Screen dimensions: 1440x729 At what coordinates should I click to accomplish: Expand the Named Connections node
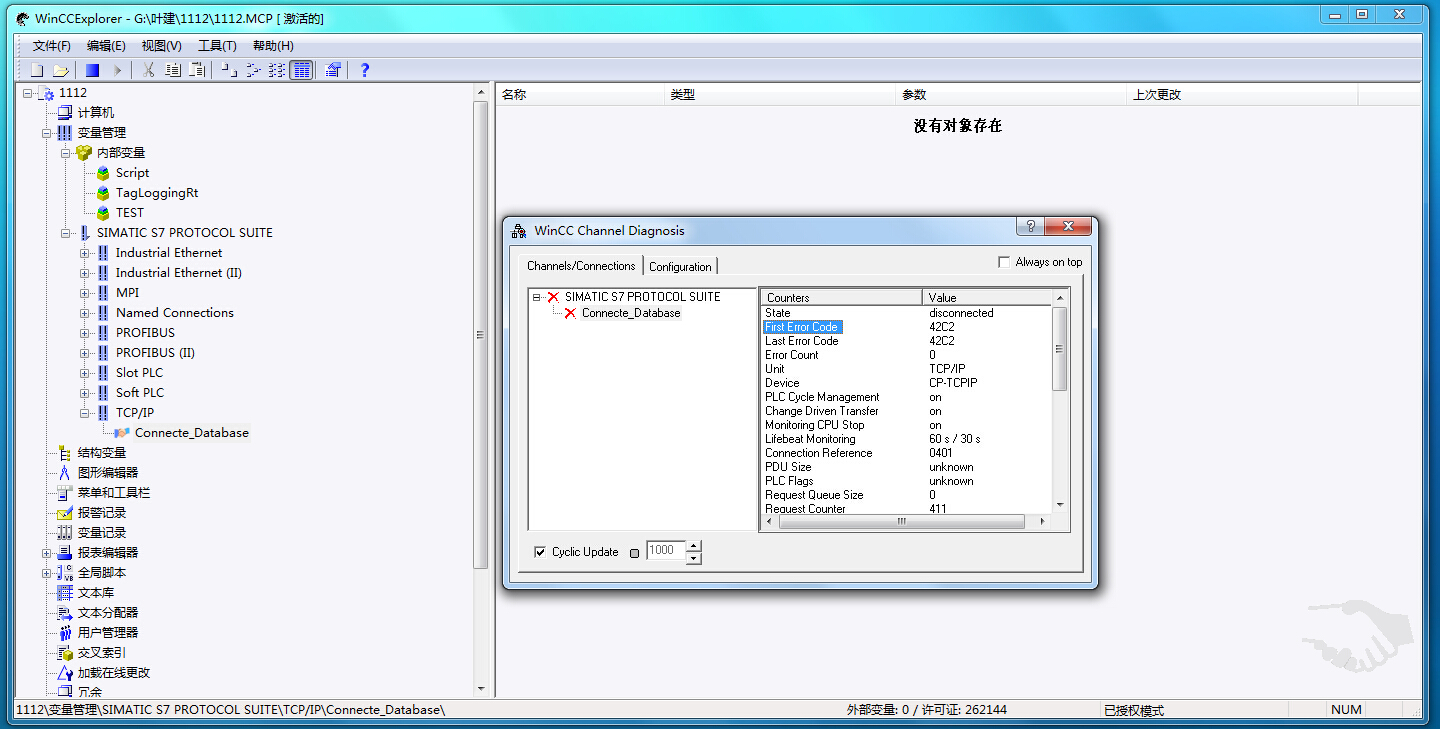(x=84, y=313)
